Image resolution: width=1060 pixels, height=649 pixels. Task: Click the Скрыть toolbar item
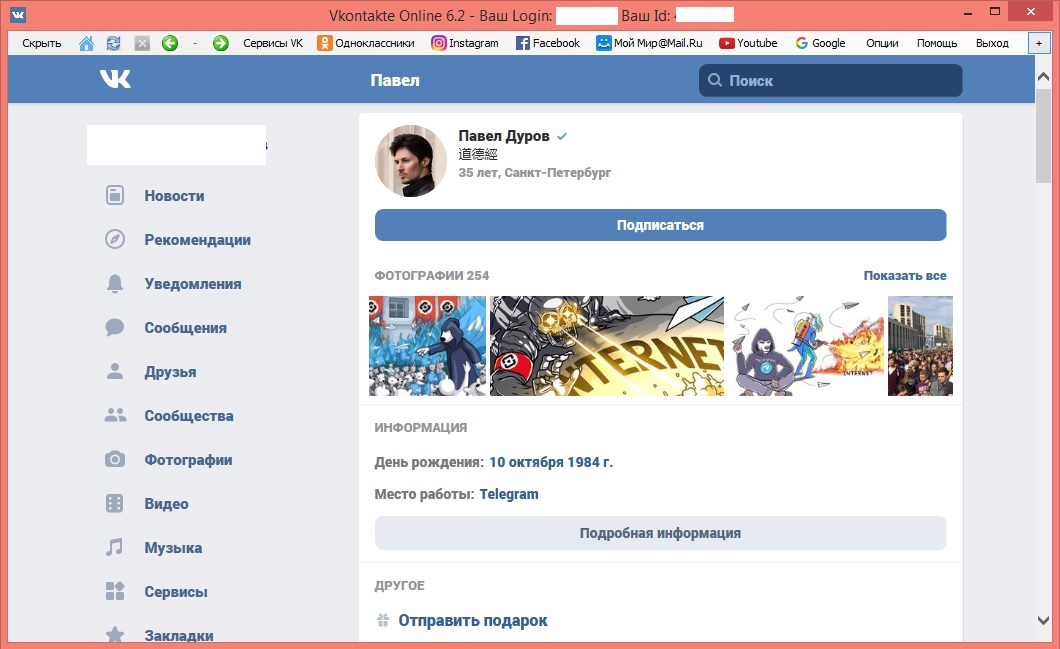point(42,43)
